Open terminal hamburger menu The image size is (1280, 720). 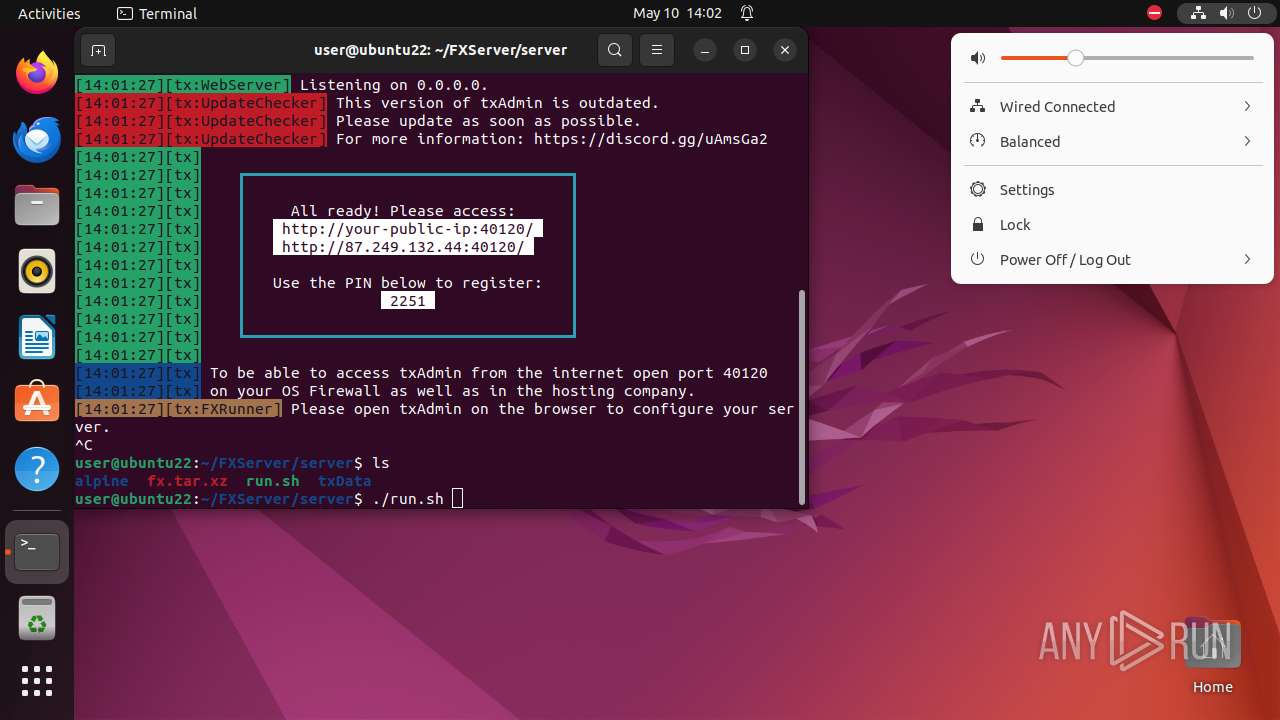point(656,50)
